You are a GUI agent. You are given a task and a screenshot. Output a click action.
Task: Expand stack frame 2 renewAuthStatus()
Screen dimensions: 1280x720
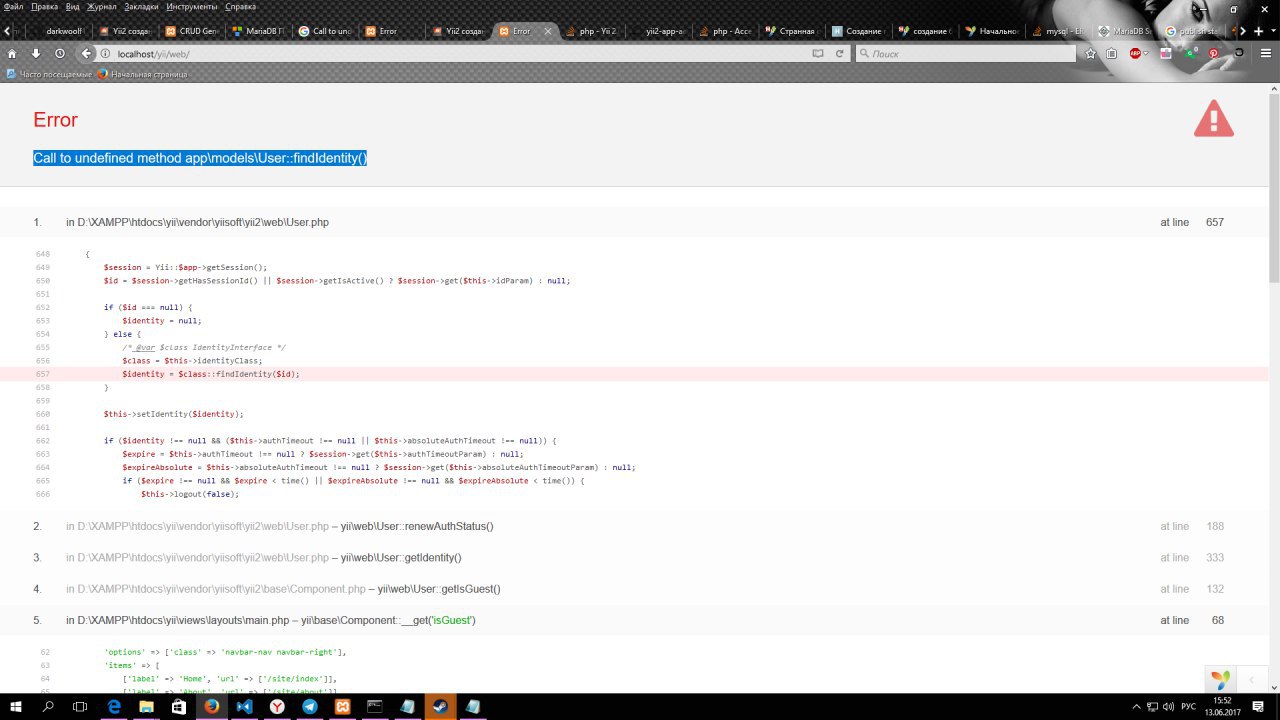point(634,526)
